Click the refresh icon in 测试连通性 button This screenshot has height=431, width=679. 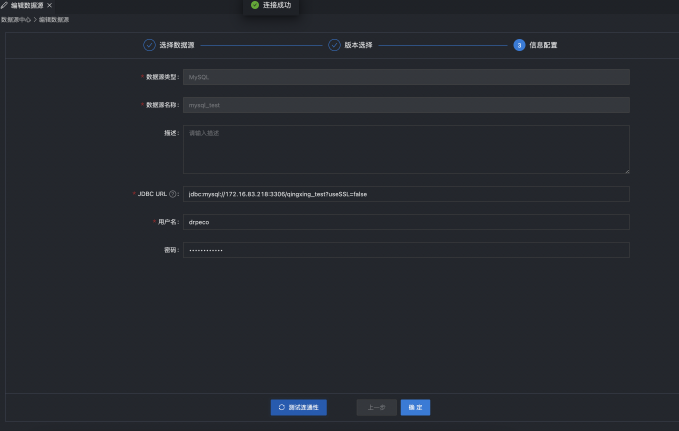tap(282, 407)
